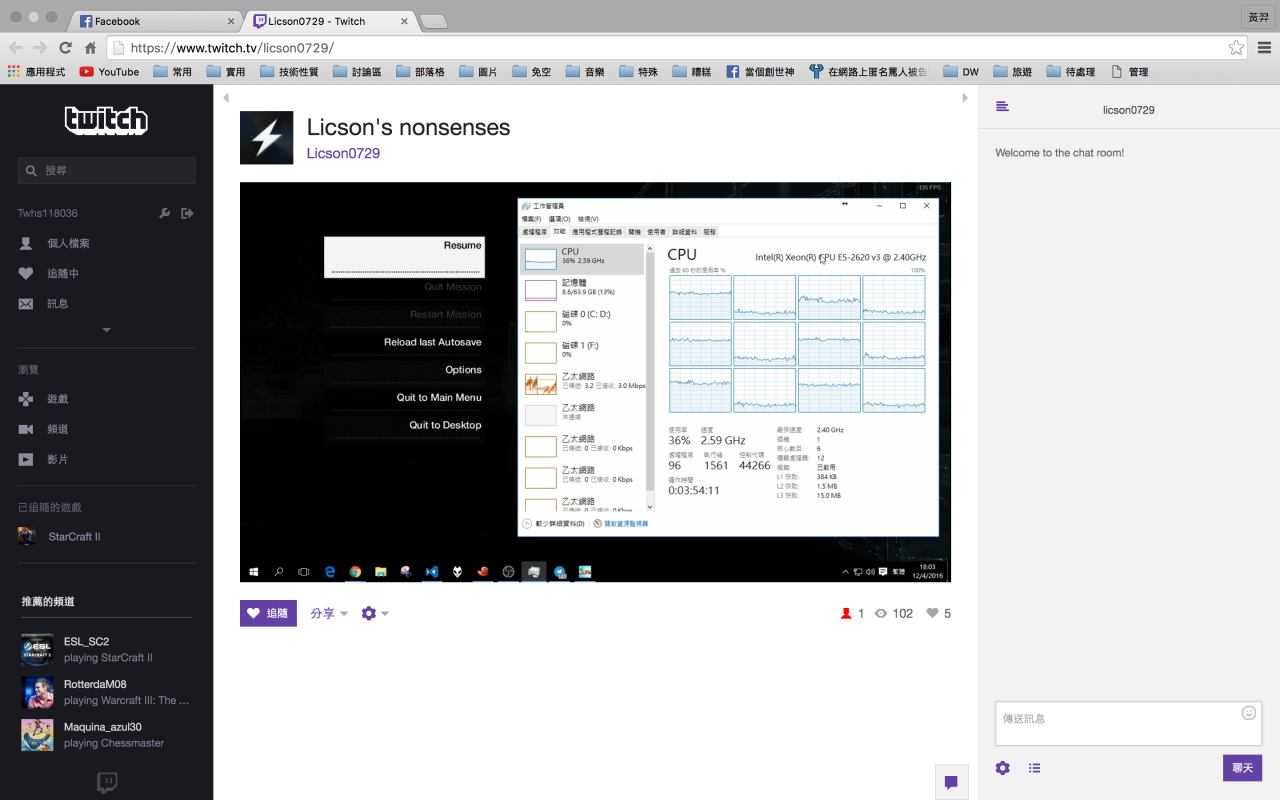Follow the channel with the 追隨 button
Viewport: 1280px width, 800px height.
pyautogui.click(x=268, y=613)
